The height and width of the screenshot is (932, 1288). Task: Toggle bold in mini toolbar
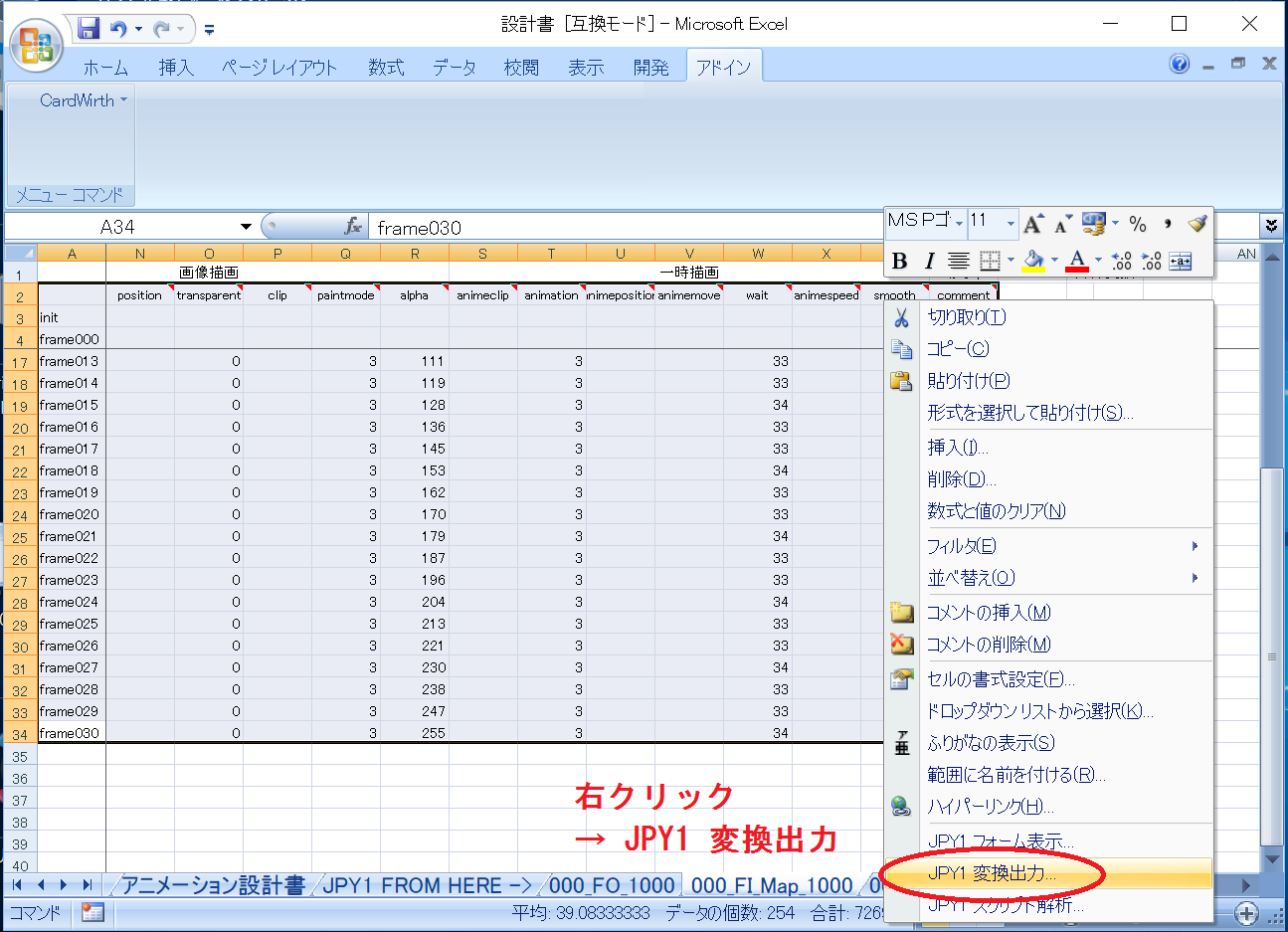click(x=900, y=261)
